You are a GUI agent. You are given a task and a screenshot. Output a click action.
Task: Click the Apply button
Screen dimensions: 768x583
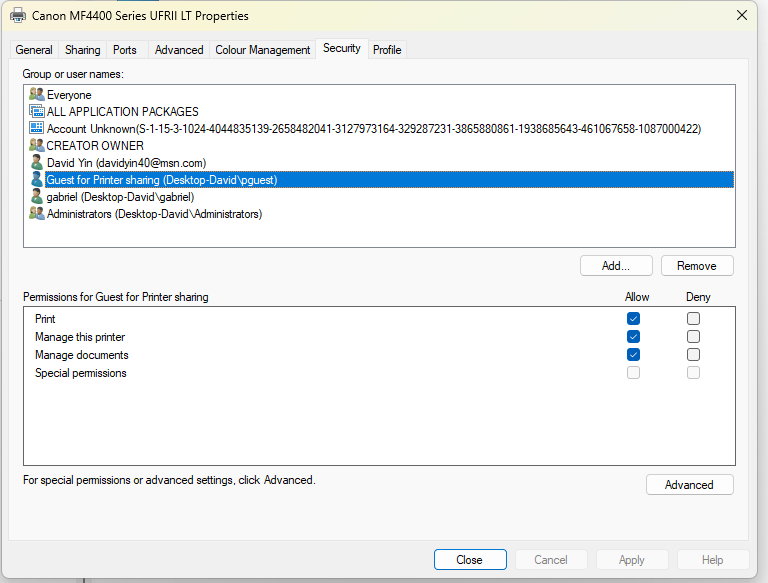[x=632, y=559]
